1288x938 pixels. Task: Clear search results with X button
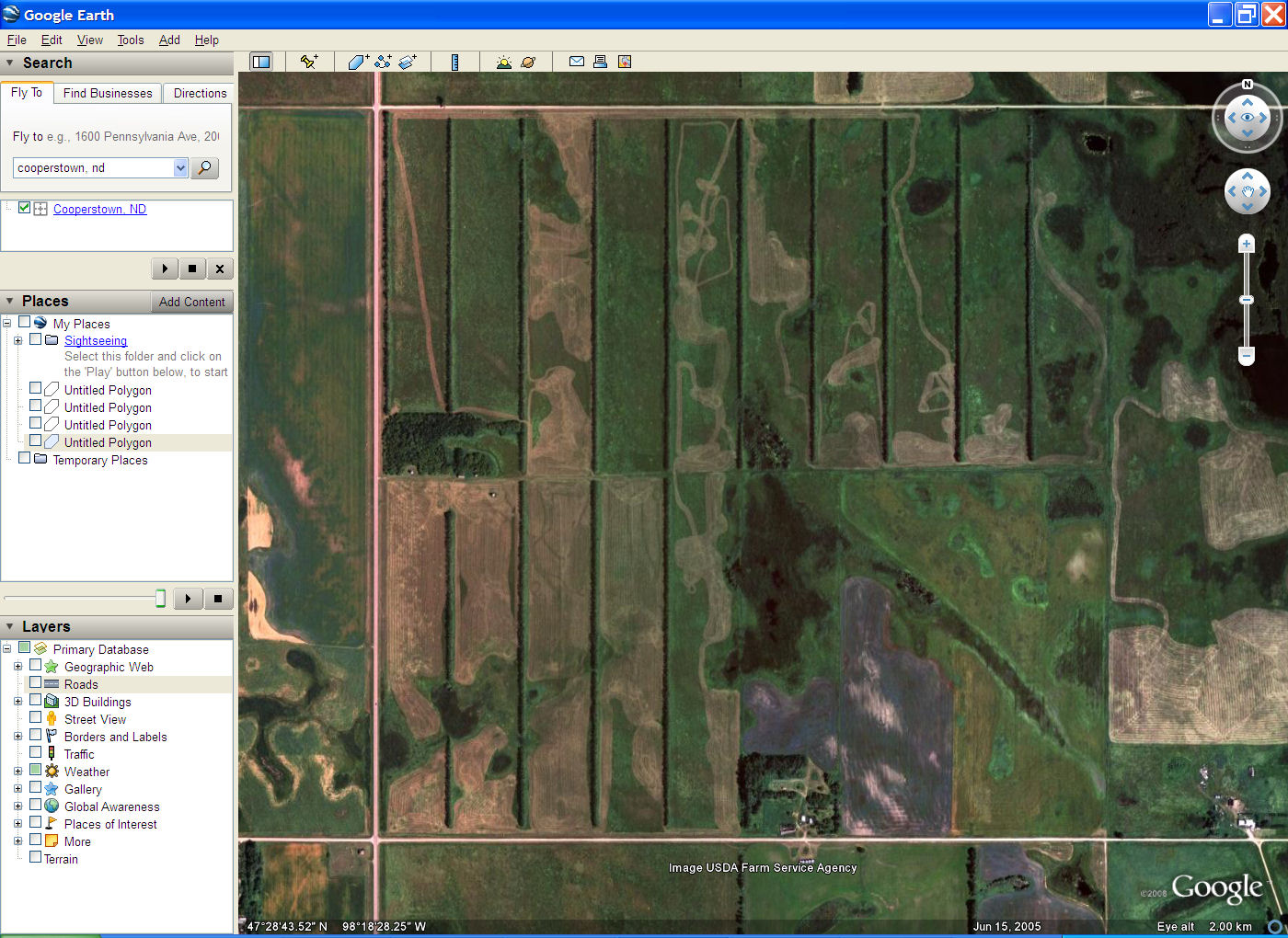(219, 269)
